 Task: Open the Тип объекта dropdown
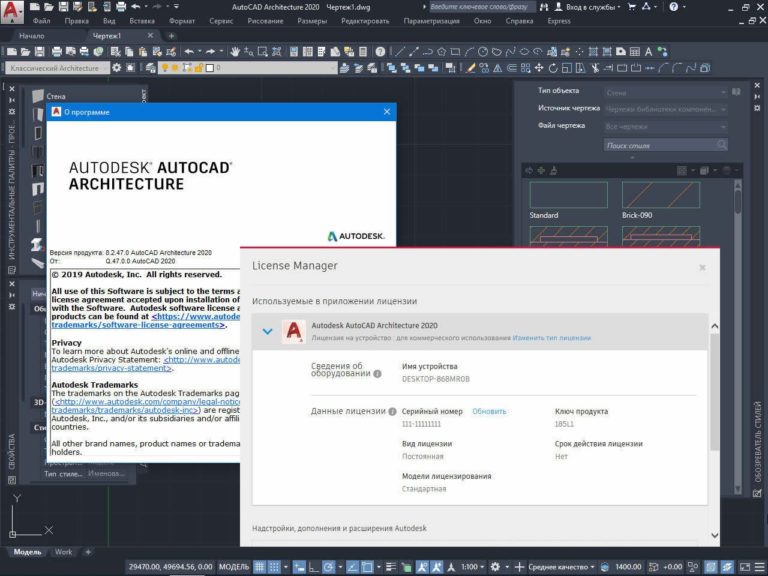pos(666,93)
